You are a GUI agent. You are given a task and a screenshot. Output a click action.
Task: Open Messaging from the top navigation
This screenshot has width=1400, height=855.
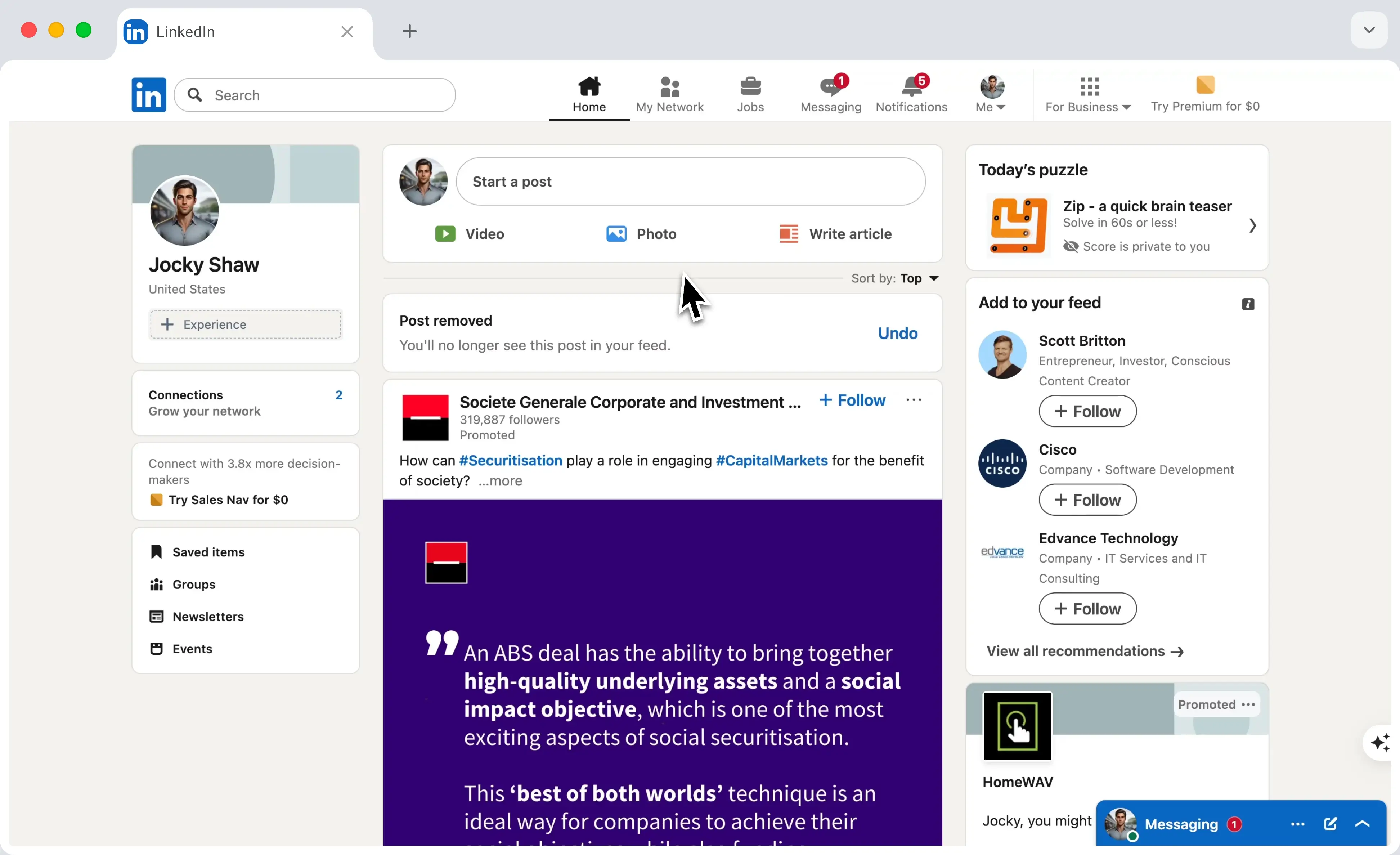[x=830, y=95]
